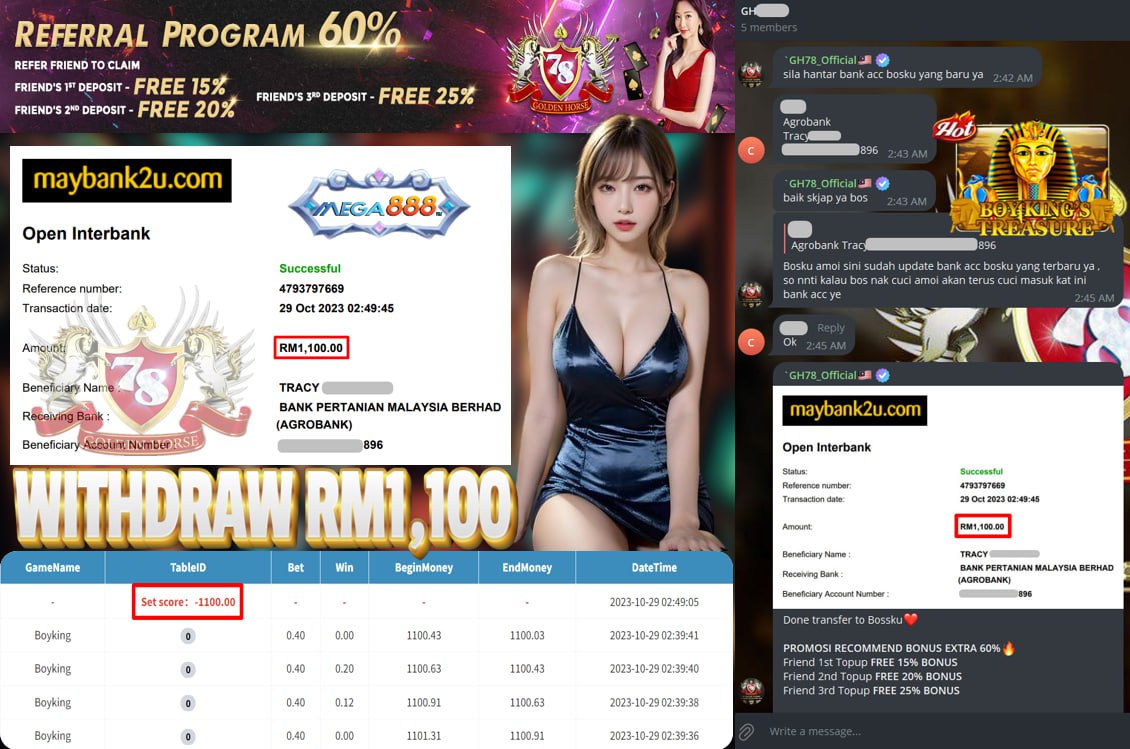Click TableID 0 badge in 02:39:38 row

(188, 703)
